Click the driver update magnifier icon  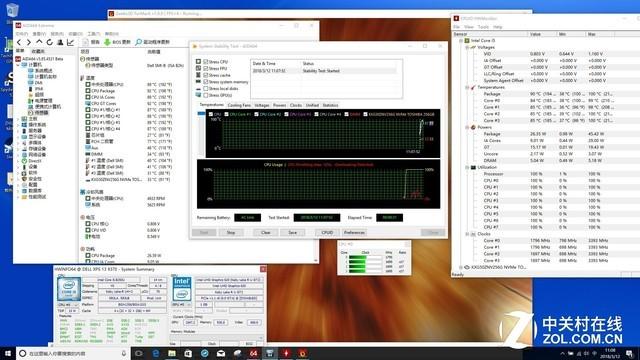[x=138, y=42]
